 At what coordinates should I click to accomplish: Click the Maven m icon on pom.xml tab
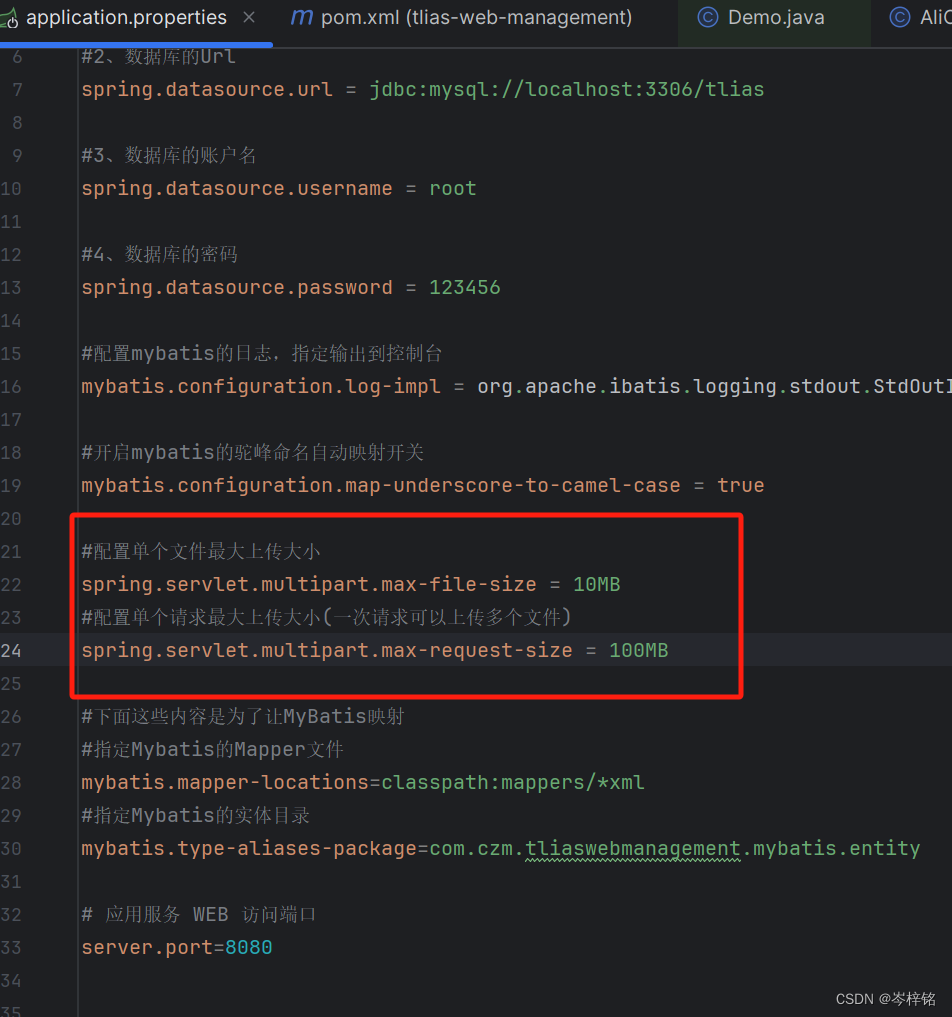tap(301, 18)
